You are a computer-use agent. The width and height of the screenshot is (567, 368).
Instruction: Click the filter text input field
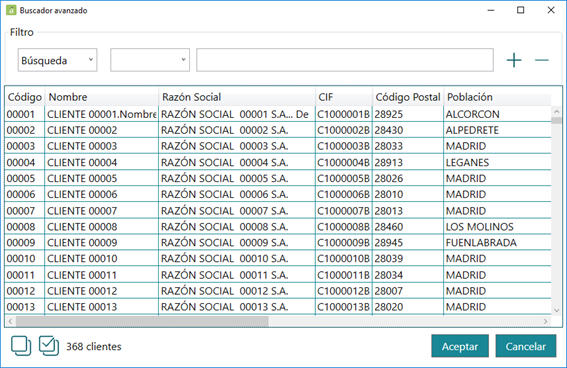tap(345, 60)
